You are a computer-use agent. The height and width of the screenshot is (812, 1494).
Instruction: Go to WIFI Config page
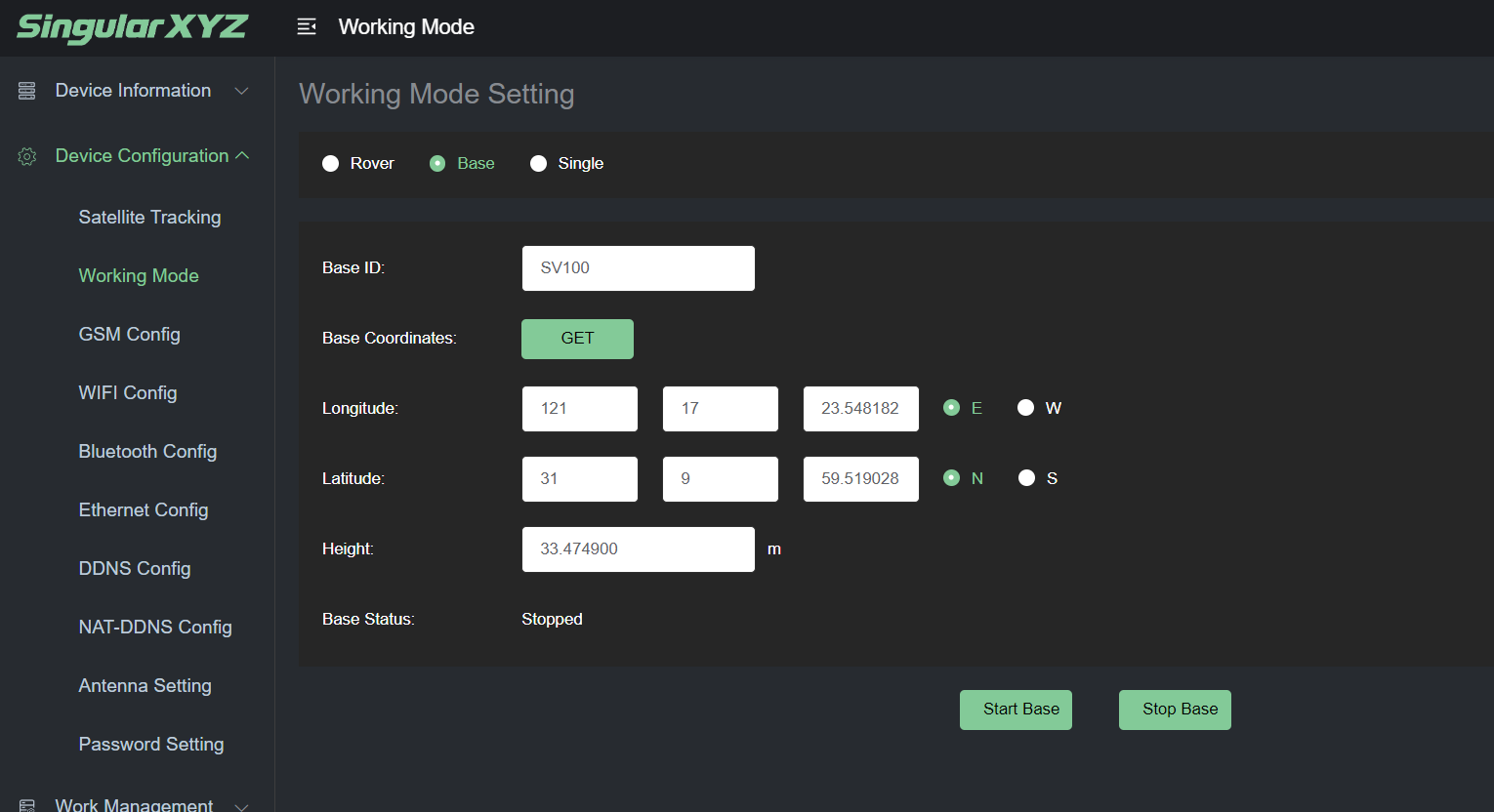(128, 393)
